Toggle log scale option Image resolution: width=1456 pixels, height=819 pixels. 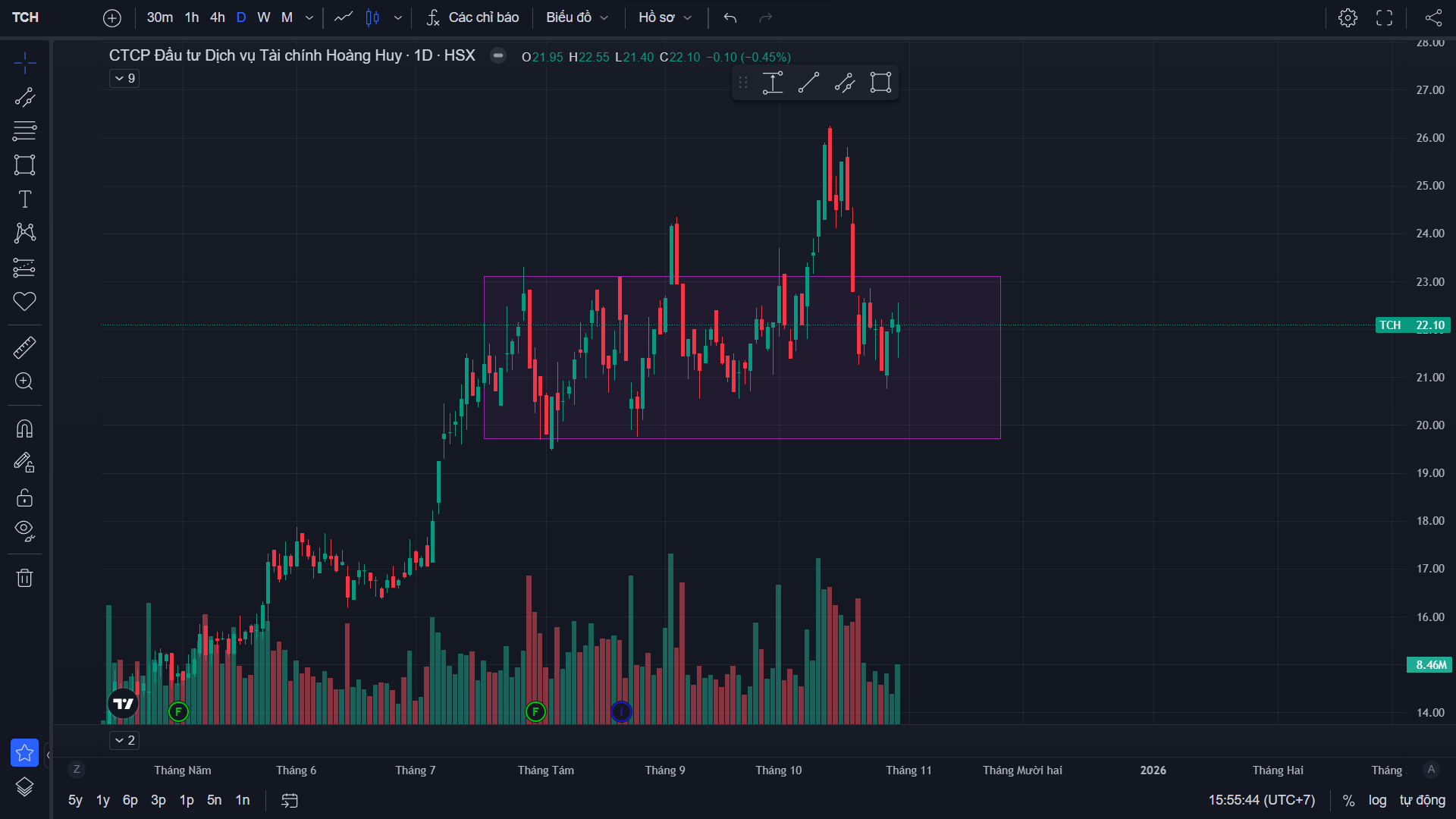coord(1377,800)
